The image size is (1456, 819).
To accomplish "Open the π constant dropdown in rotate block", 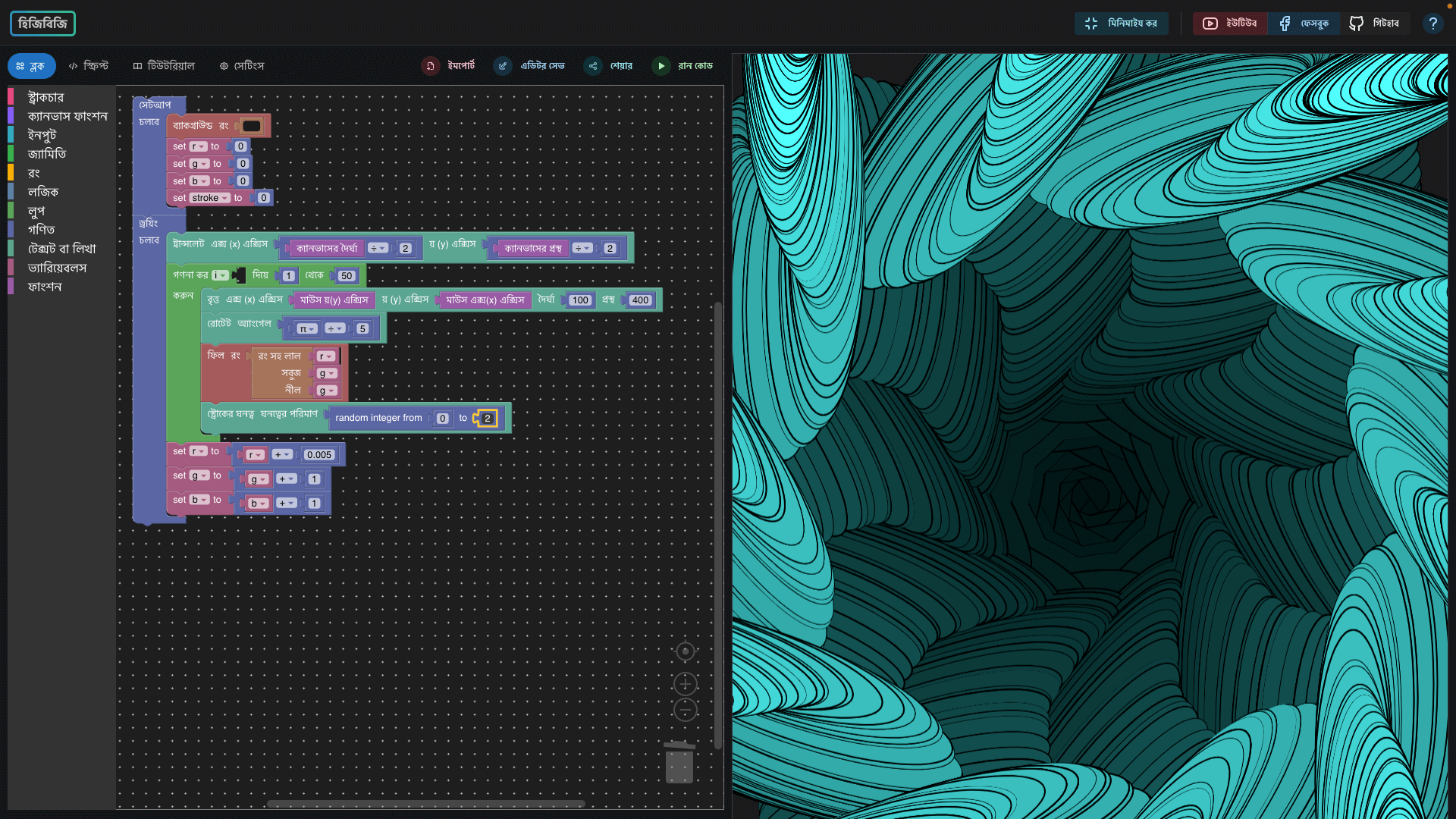I will pyautogui.click(x=307, y=328).
